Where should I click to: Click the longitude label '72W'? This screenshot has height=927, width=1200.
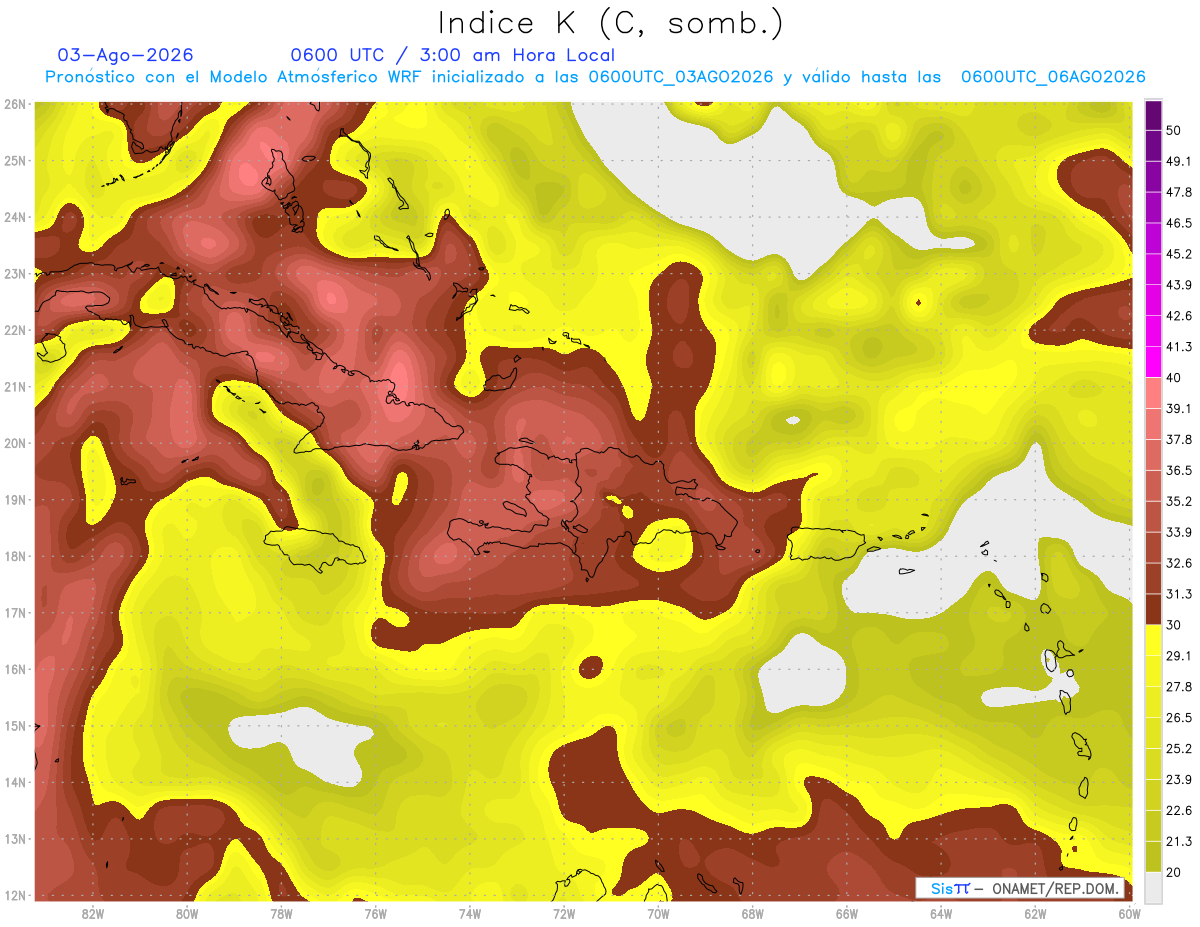(x=564, y=913)
